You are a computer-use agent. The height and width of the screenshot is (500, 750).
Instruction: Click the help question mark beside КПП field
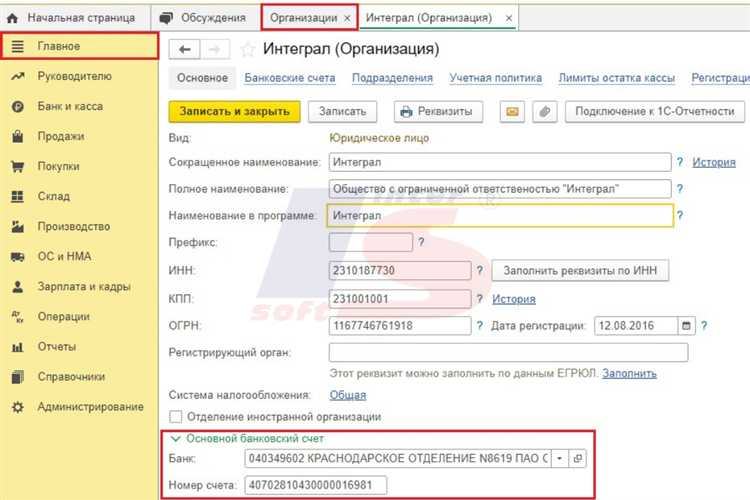pyautogui.click(x=480, y=299)
